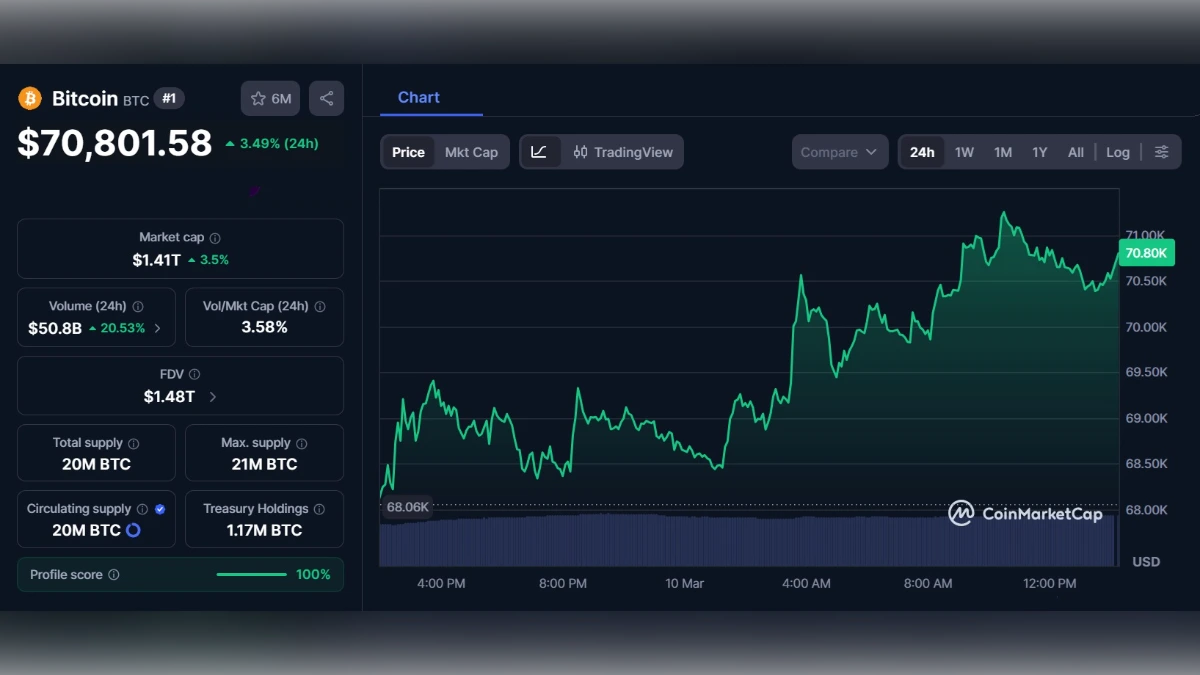The image size is (1200, 675).
Task: Click the FDV info icon
Action: (196, 373)
